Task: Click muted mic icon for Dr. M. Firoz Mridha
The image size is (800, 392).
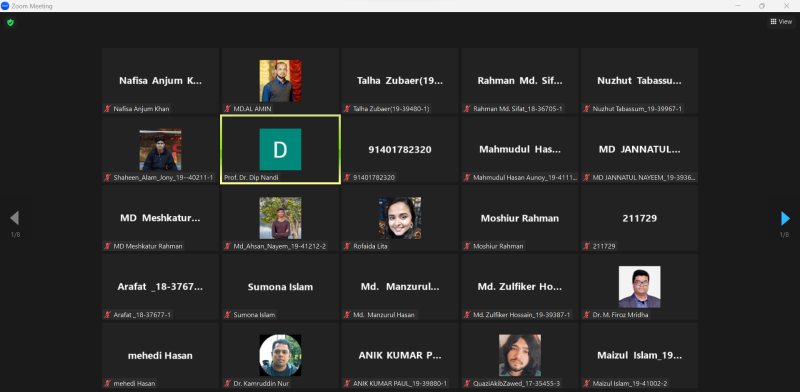Action: pyautogui.click(x=587, y=315)
